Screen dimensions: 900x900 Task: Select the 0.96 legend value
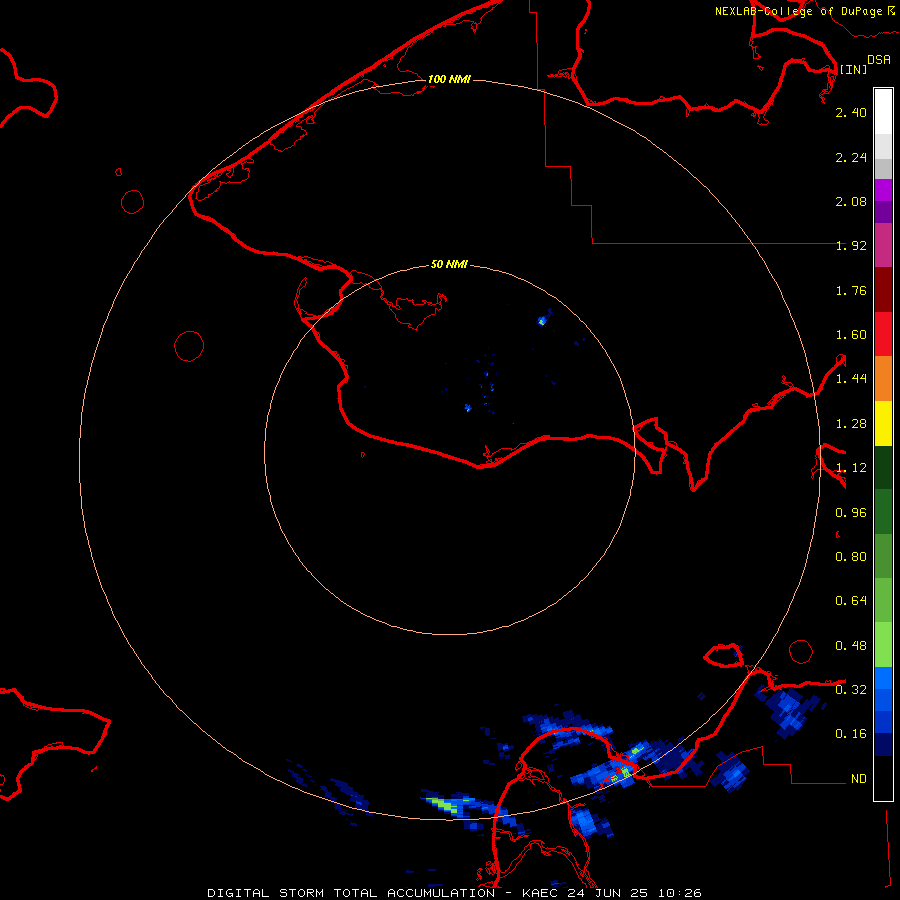pos(851,513)
